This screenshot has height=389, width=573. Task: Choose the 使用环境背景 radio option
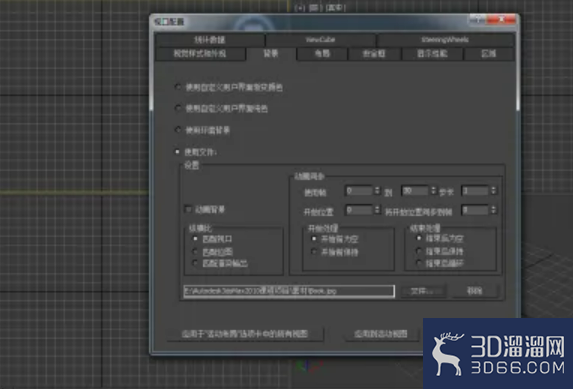tap(178, 130)
